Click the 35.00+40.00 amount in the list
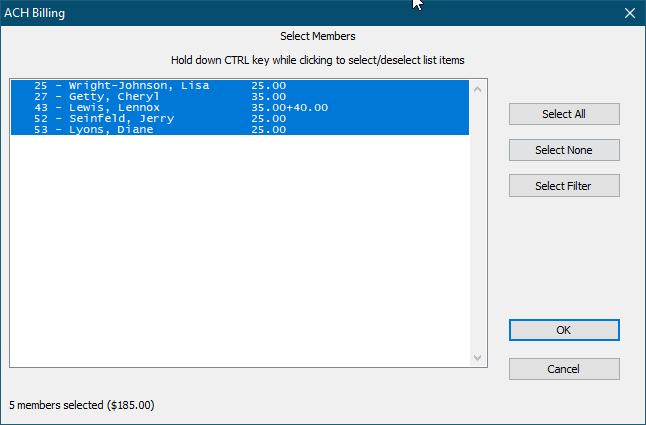This screenshot has width=646, height=425. click(x=290, y=108)
